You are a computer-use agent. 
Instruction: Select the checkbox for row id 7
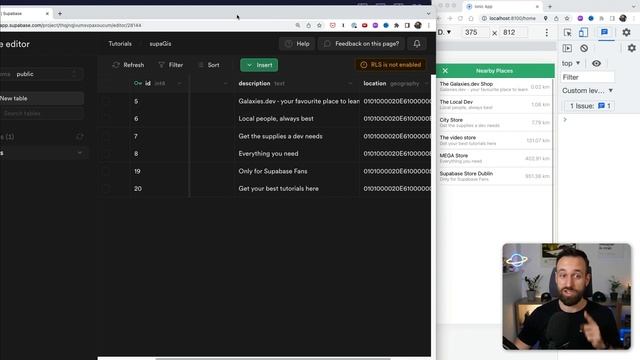pyautogui.click(x=106, y=136)
